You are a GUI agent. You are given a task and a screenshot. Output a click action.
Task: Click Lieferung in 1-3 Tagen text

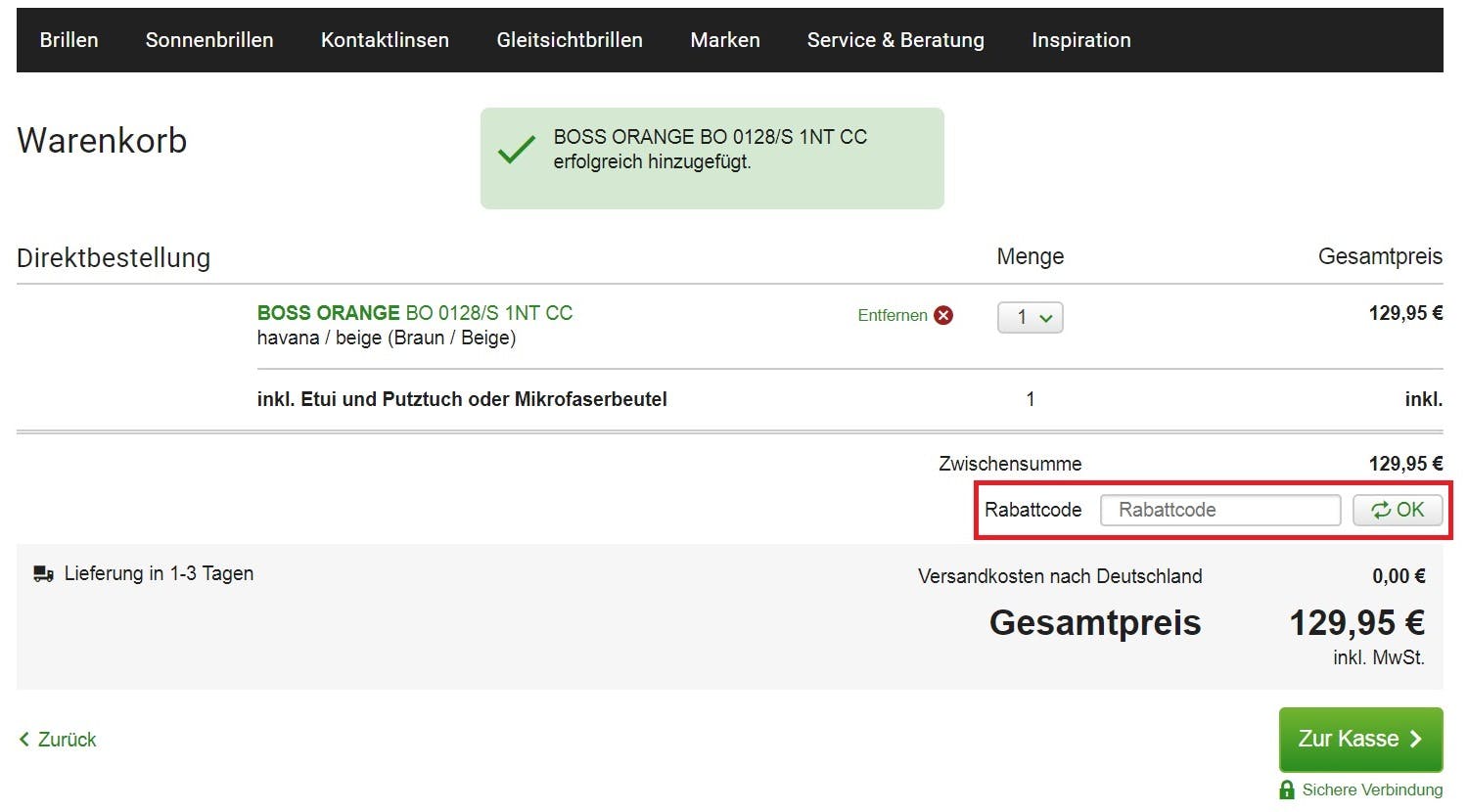point(159,573)
